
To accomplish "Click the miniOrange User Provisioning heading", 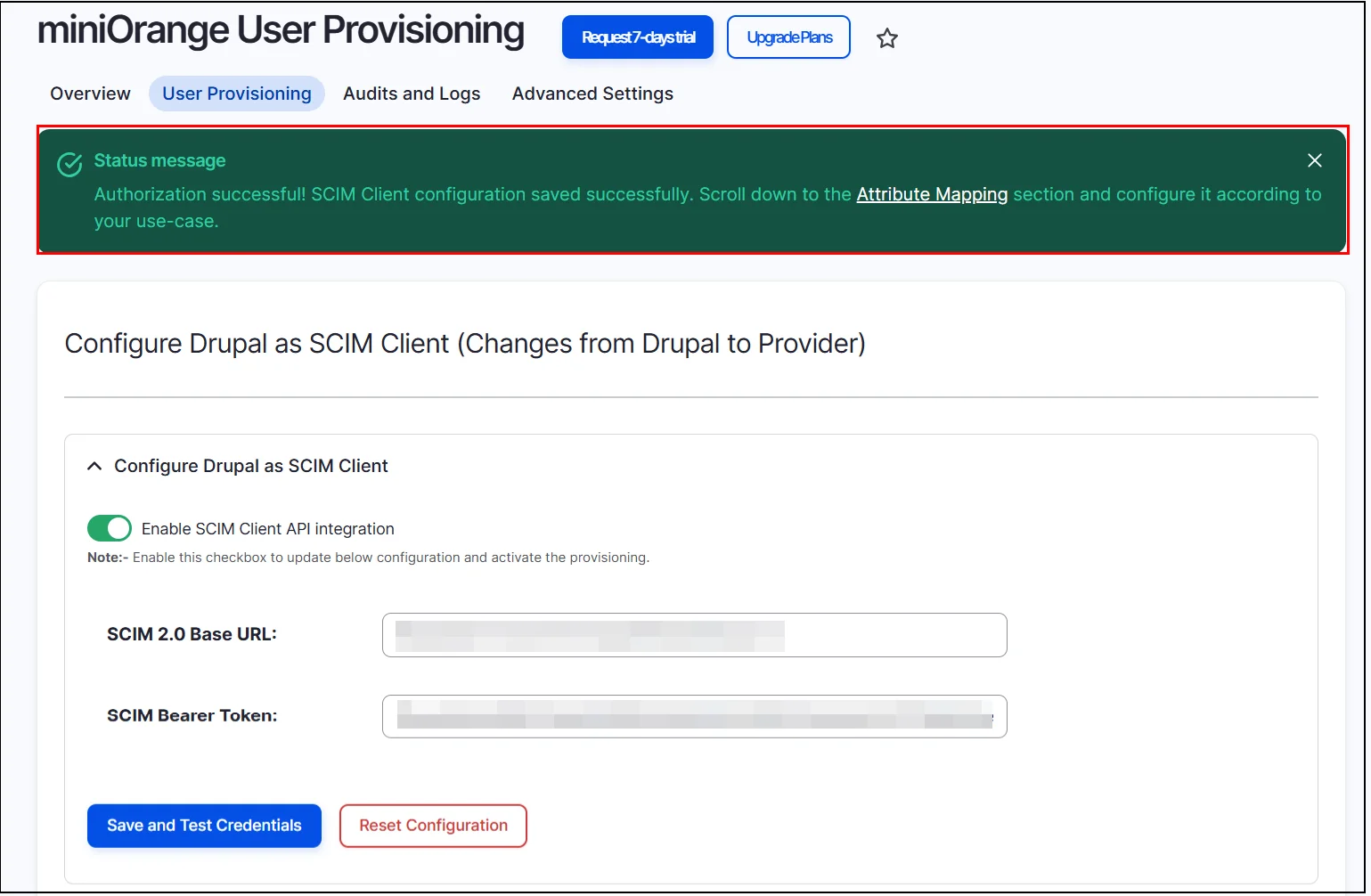I will 281,30.
